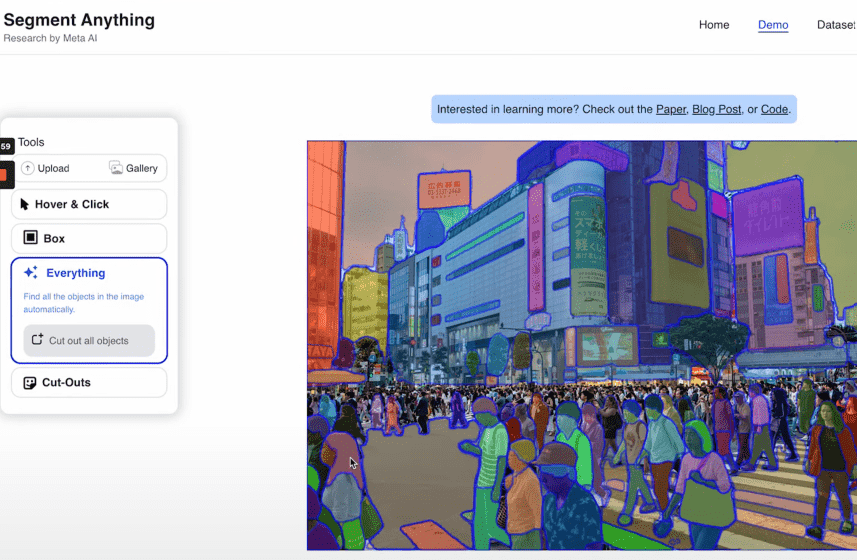Select the Hover & Click cursor icon
Screen dimensions: 857x560
point(24,204)
